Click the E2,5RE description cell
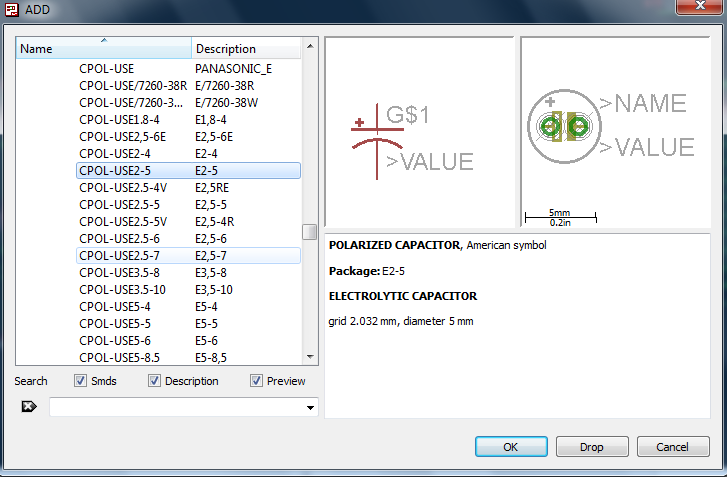The width and height of the screenshot is (727, 477). [x=212, y=188]
